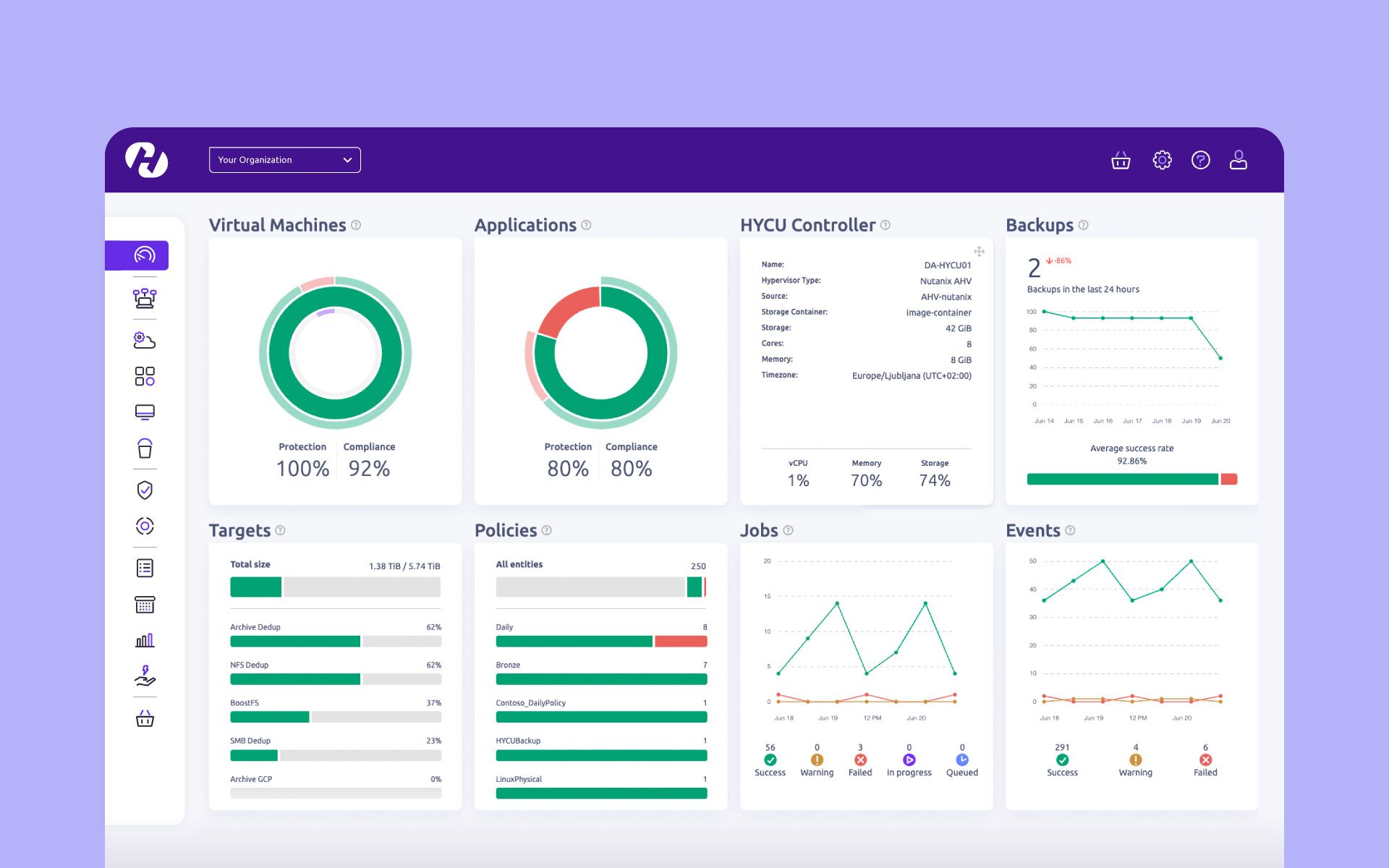The height and width of the screenshot is (868, 1389).
Task: Click the Backups line chart
Action: [1131, 367]
